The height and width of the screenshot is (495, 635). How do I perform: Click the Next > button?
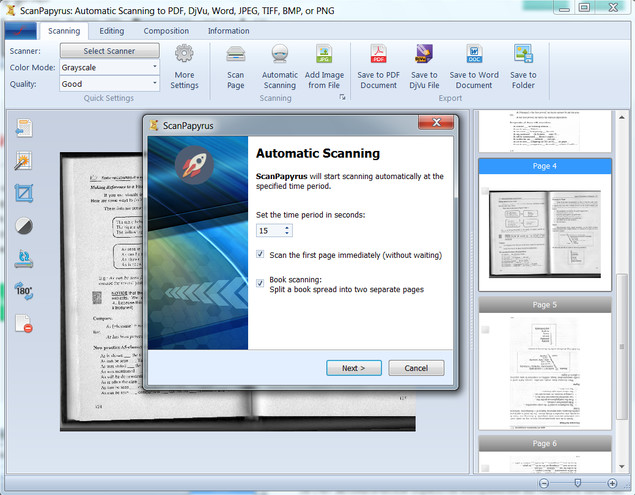pos(354,368)
